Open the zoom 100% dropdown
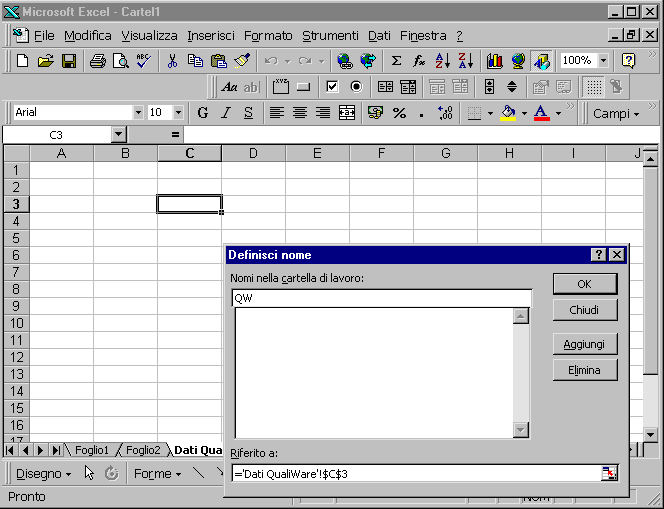 [x=603, y=61]
